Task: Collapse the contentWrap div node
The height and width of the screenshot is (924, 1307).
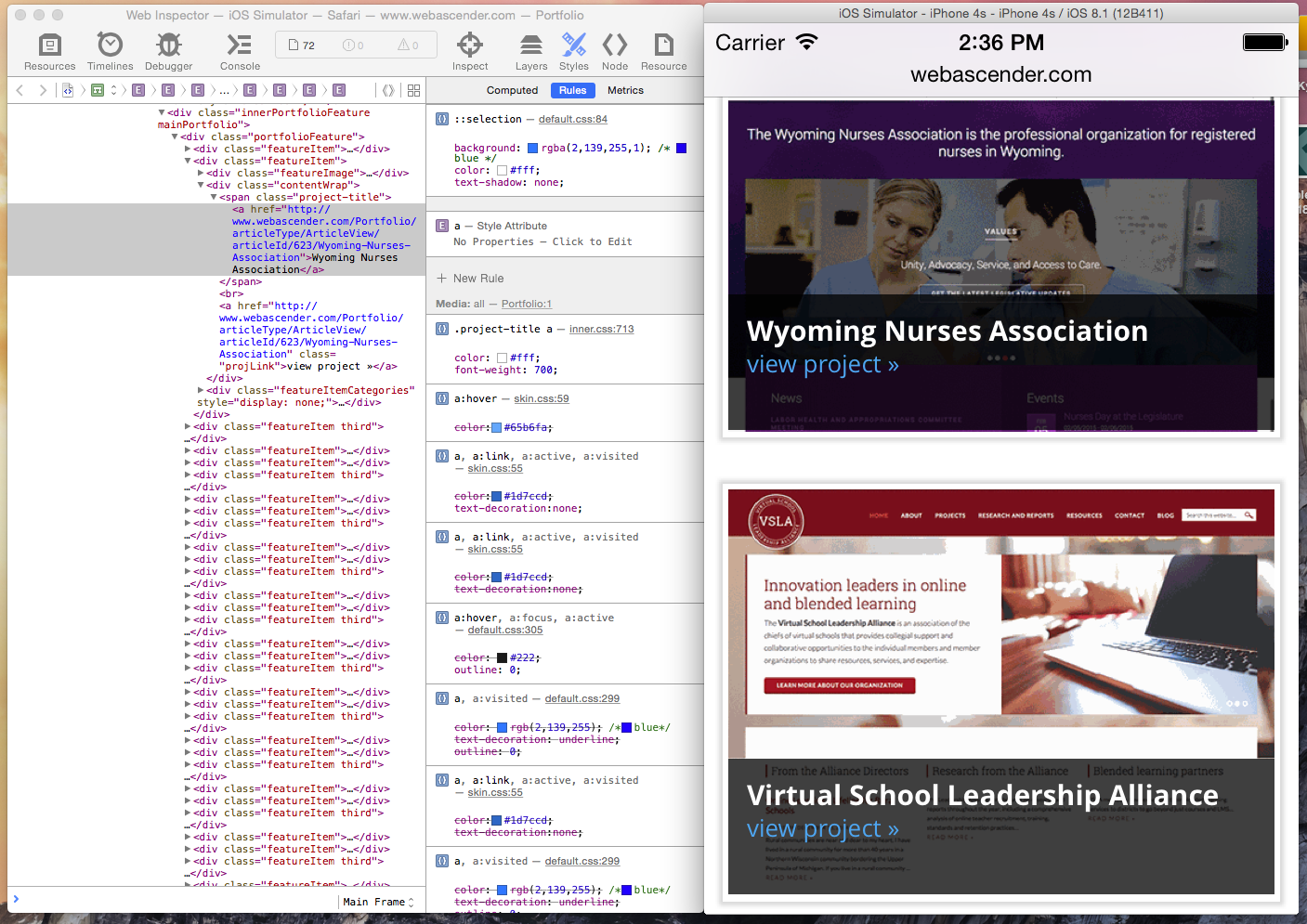Action: (201, 185)
